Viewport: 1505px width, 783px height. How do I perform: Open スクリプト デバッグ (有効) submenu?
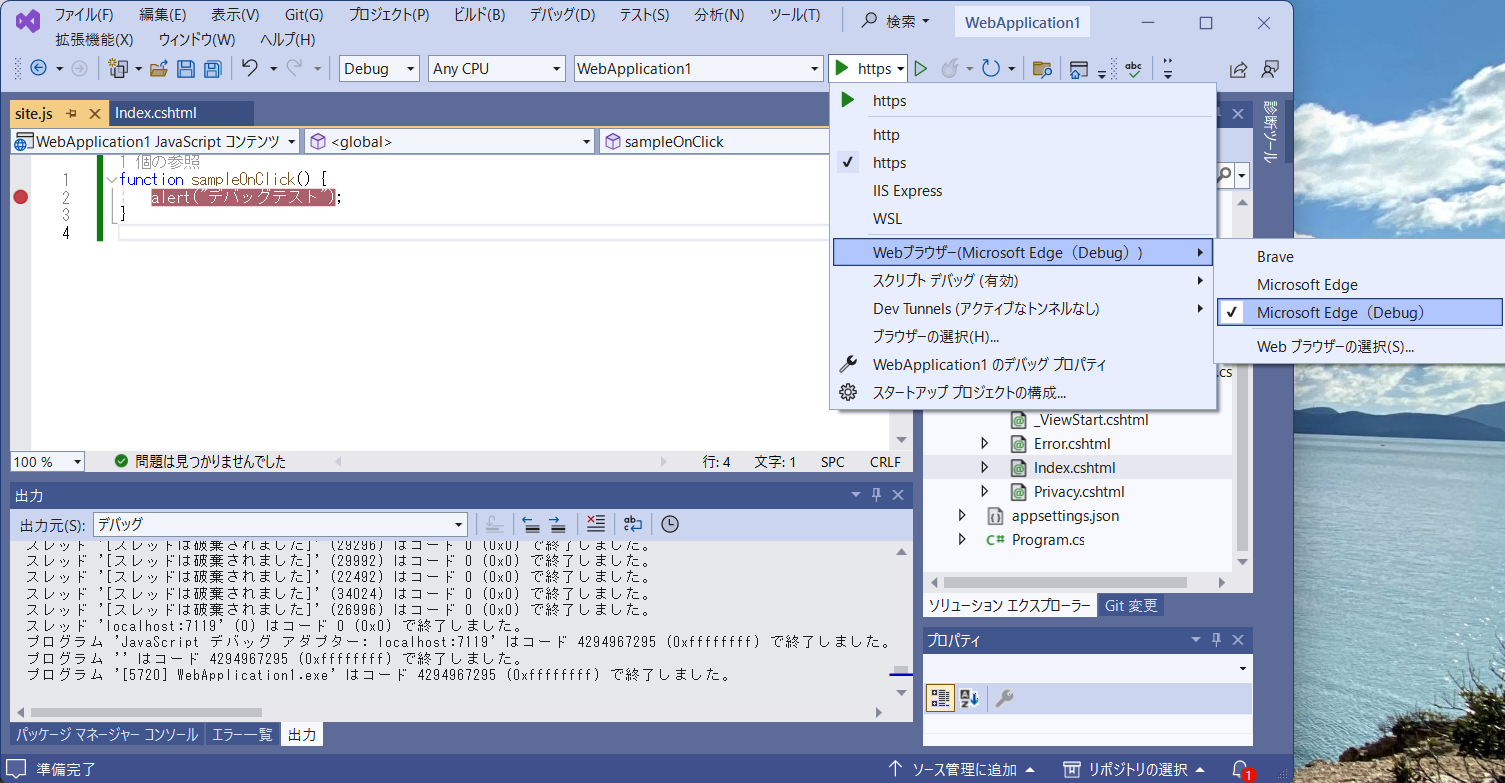pos(1022,281)
